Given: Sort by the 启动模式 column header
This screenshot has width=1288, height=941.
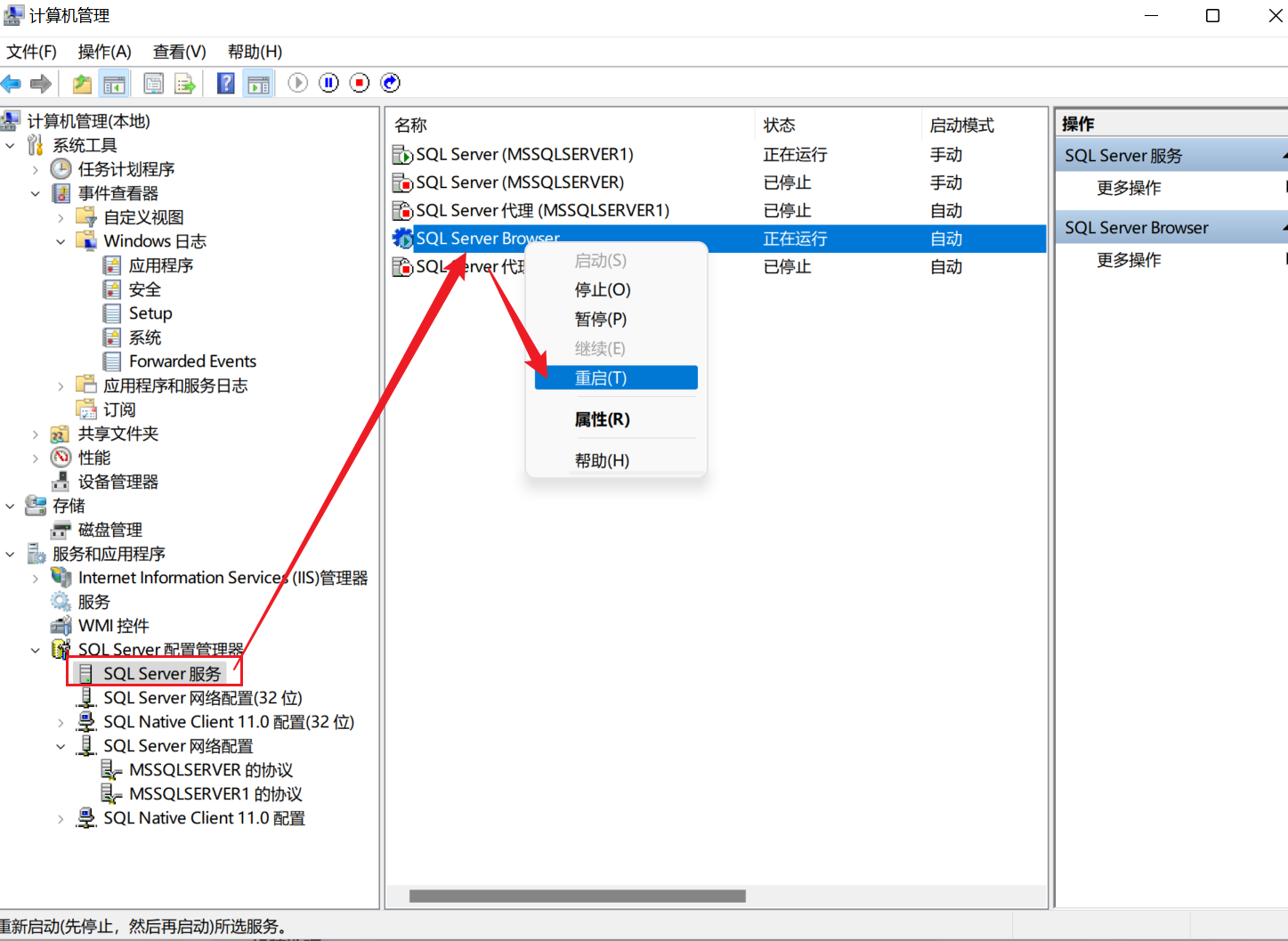Looking at the screenshot, I should pyautogui.click(x=984, y=126).
